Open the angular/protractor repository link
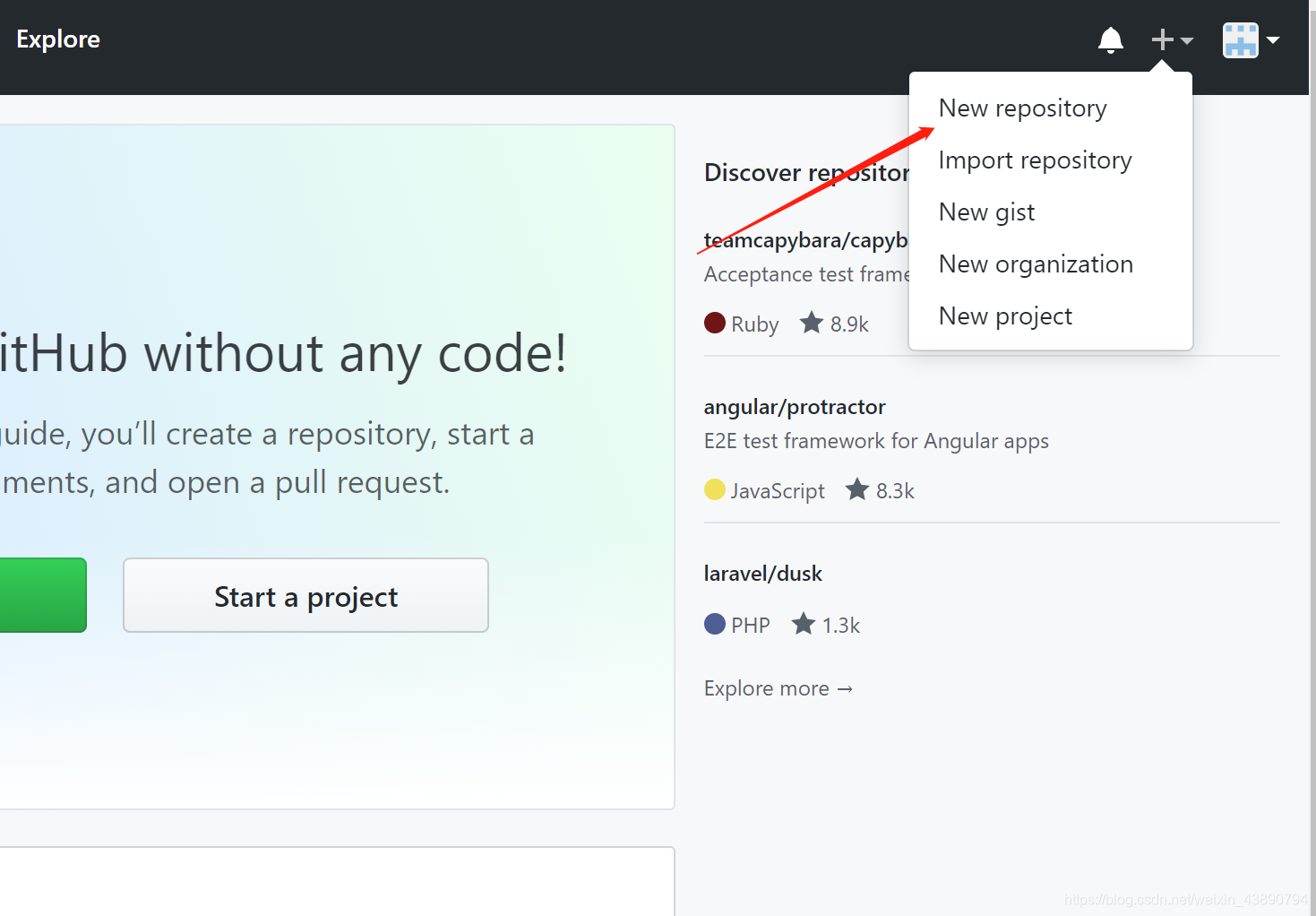1316x916 pixels. (795, 407)
